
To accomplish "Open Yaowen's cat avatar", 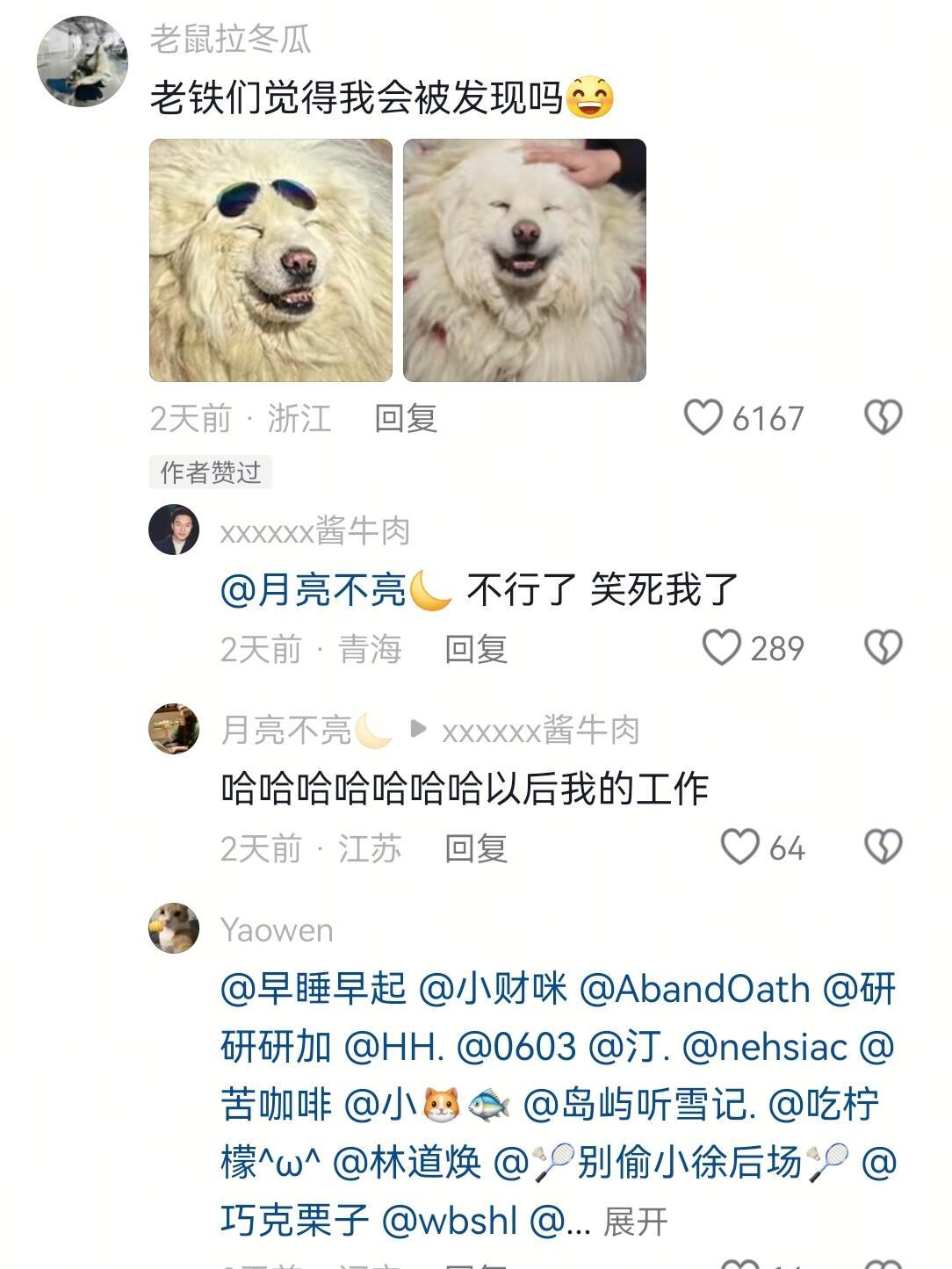I will tap(174, 928).
